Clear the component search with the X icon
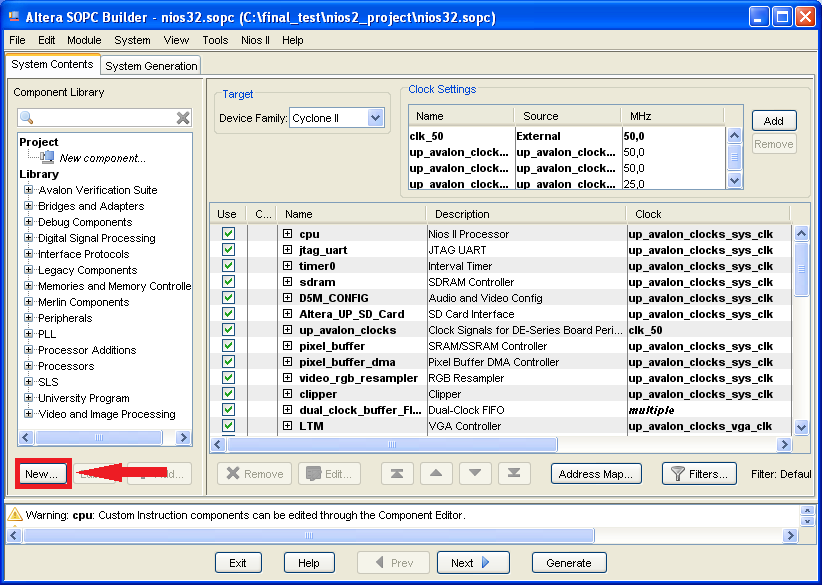The image size is (822, 585). coord(183,117)
